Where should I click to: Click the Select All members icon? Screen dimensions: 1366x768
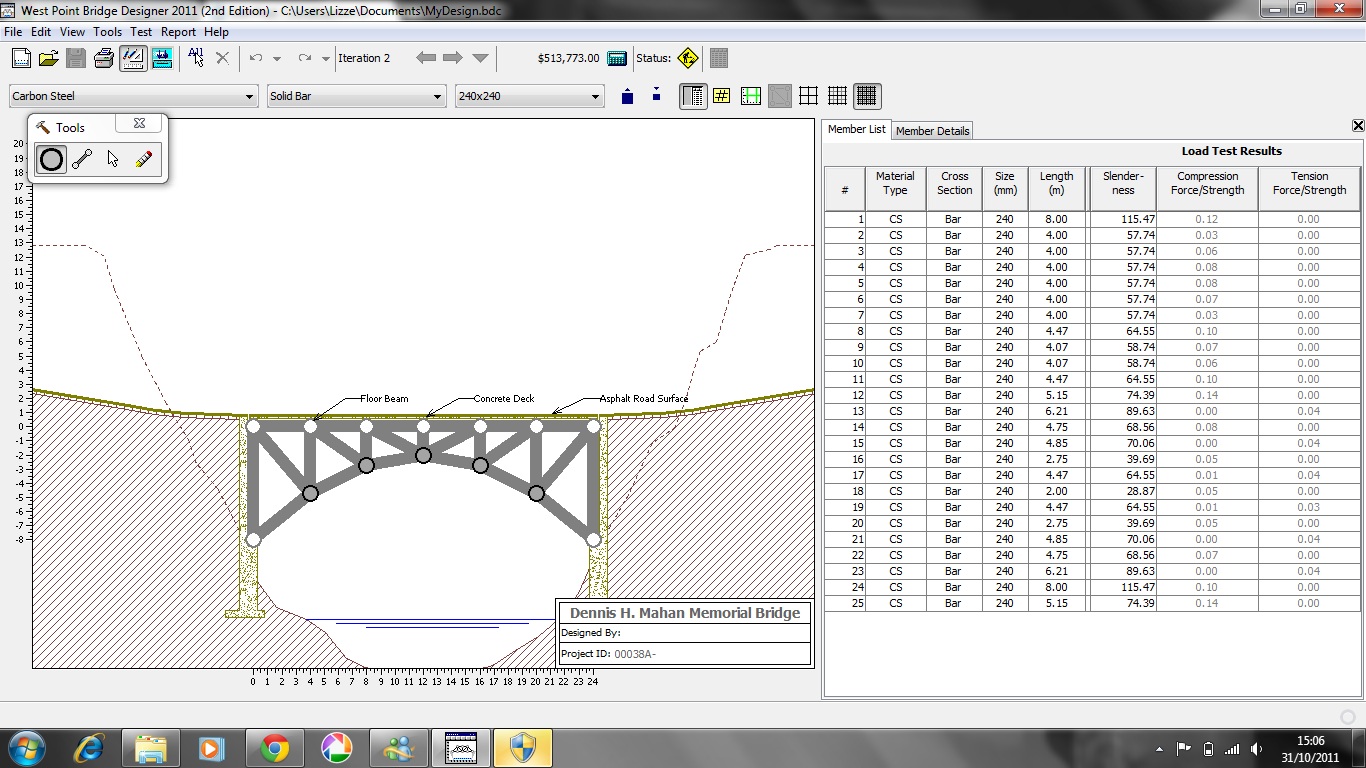(196, 58)
